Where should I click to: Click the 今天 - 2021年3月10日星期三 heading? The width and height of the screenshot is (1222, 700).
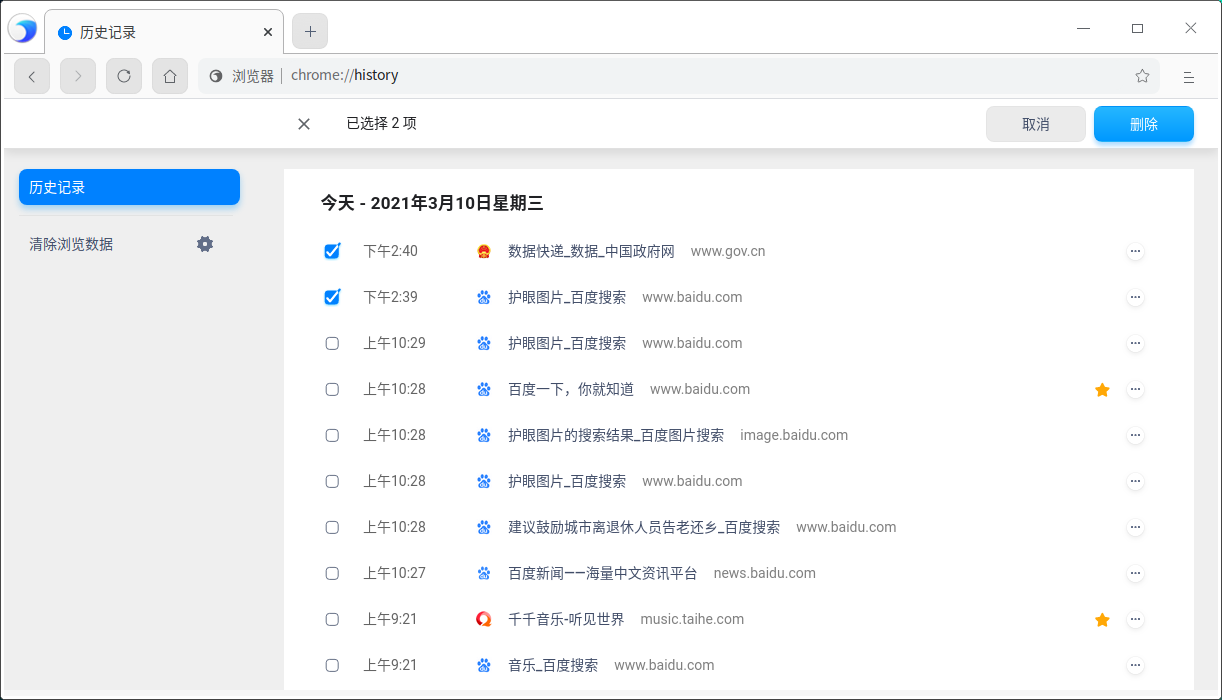(x=432, y=203)
